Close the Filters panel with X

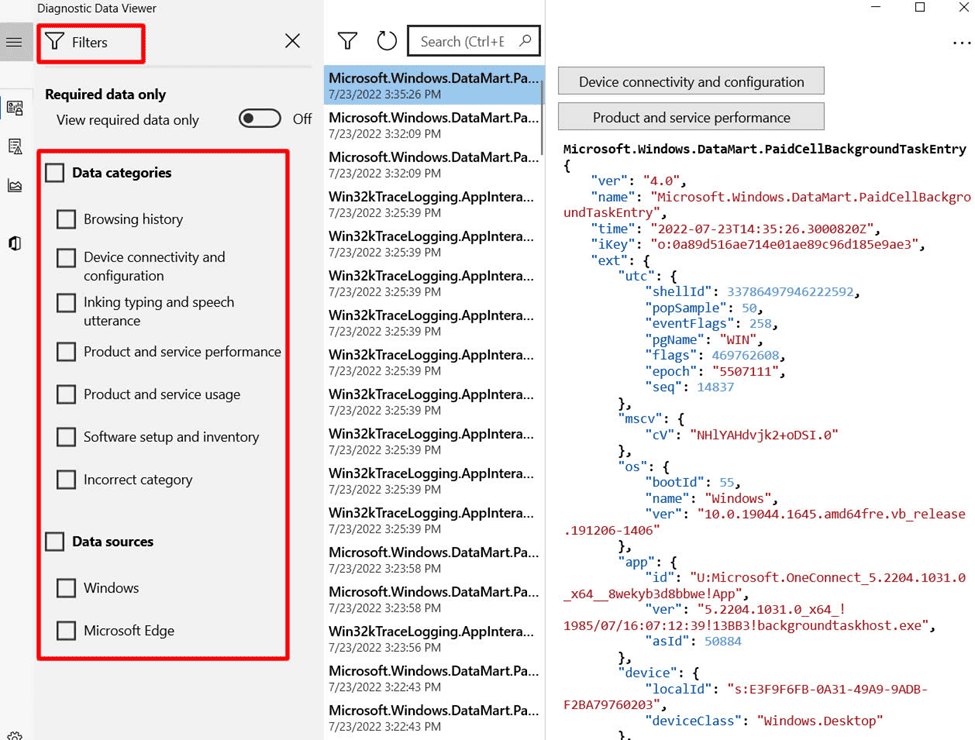tap(292, 41)
